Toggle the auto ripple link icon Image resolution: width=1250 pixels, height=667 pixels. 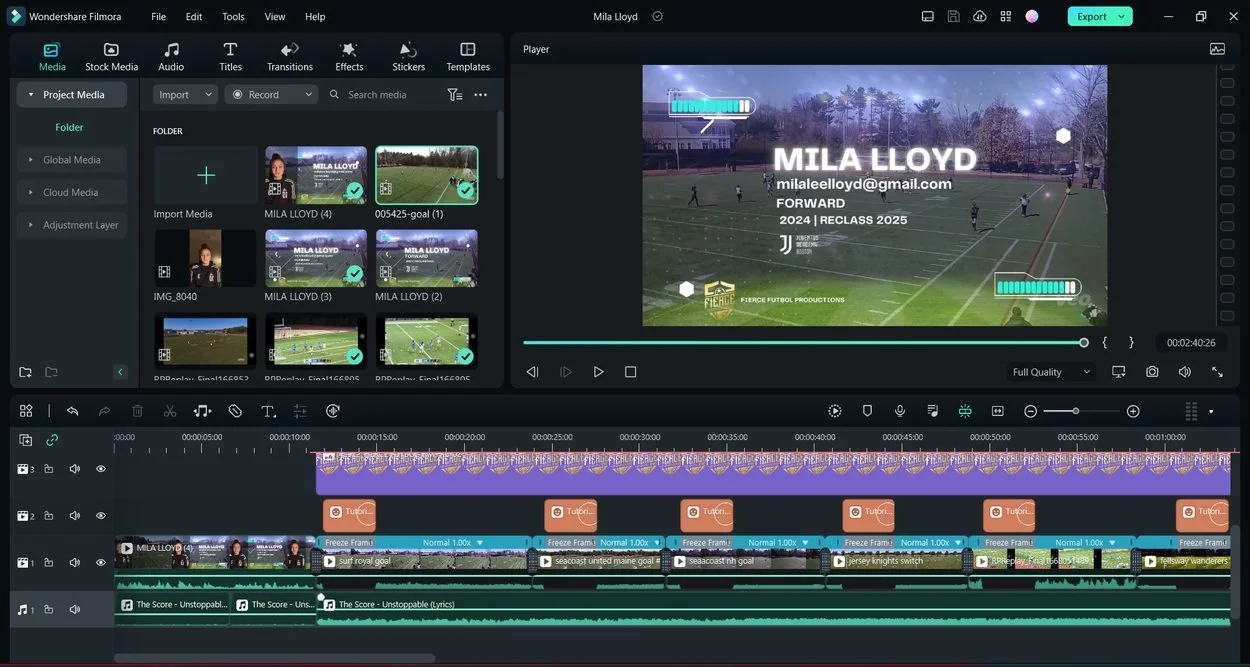point(52,439)
